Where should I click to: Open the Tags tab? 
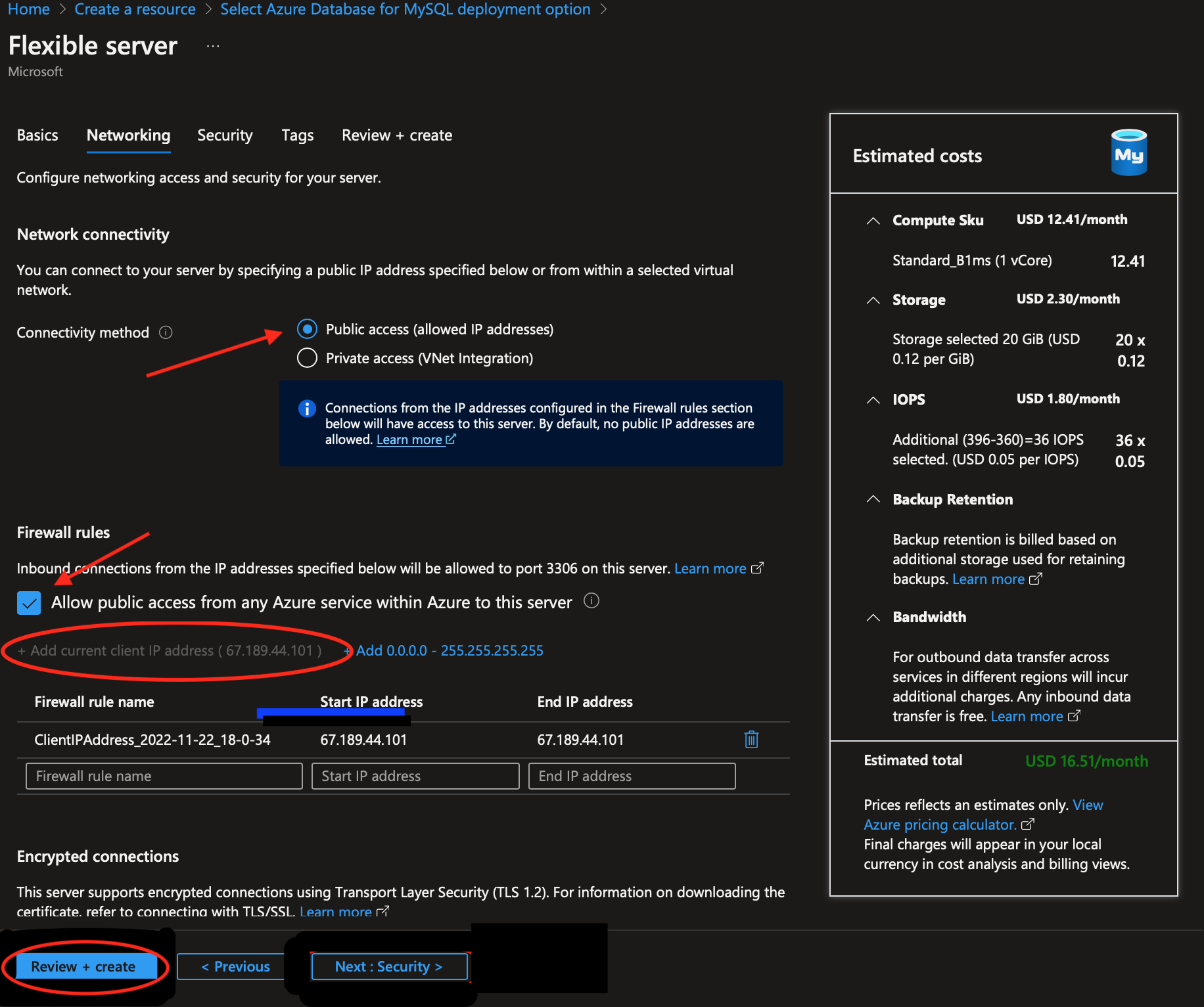pos(298,135)
